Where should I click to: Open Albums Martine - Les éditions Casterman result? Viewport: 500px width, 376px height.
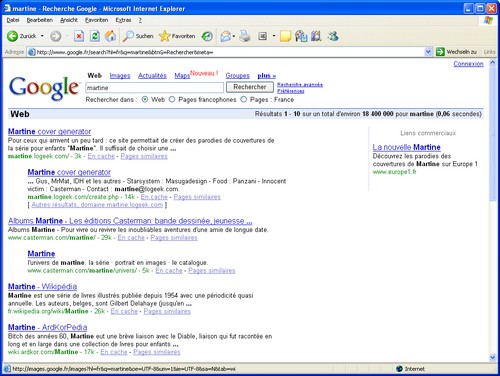[130, 221]
